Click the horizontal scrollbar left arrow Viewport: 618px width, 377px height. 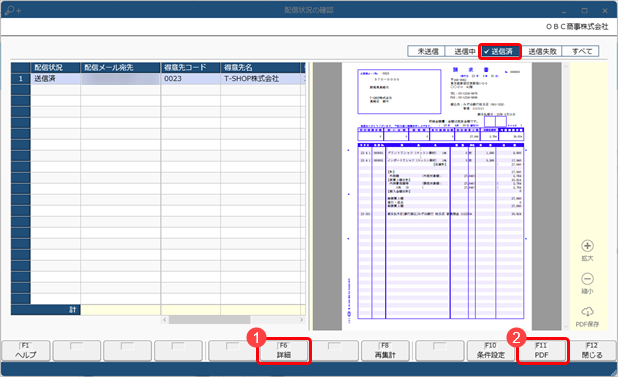(165, 319)
